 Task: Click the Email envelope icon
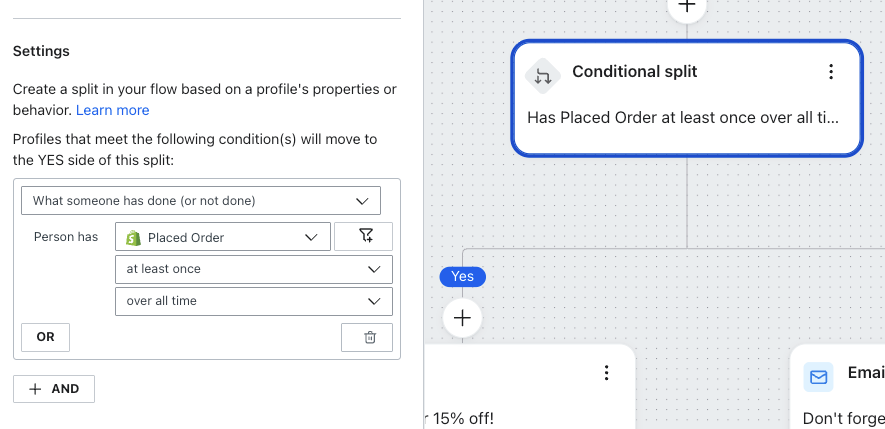(819, 377)
